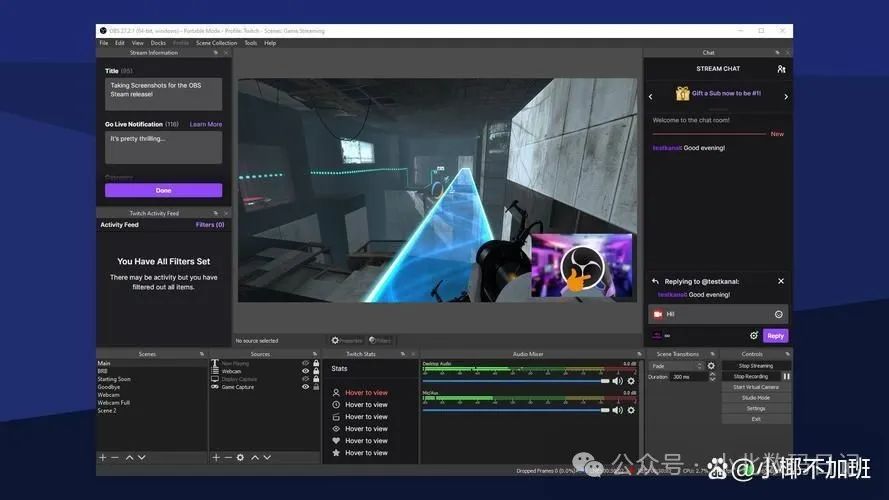Open the Fade transition properties gear
Screen dimensions: 889x500
[x=712, y=366]
